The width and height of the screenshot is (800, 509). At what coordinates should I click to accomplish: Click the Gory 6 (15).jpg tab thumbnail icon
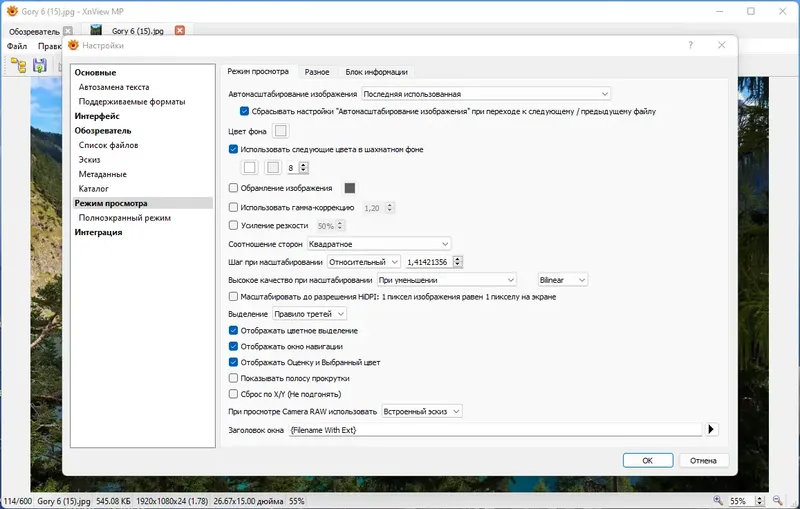point(96,30)
